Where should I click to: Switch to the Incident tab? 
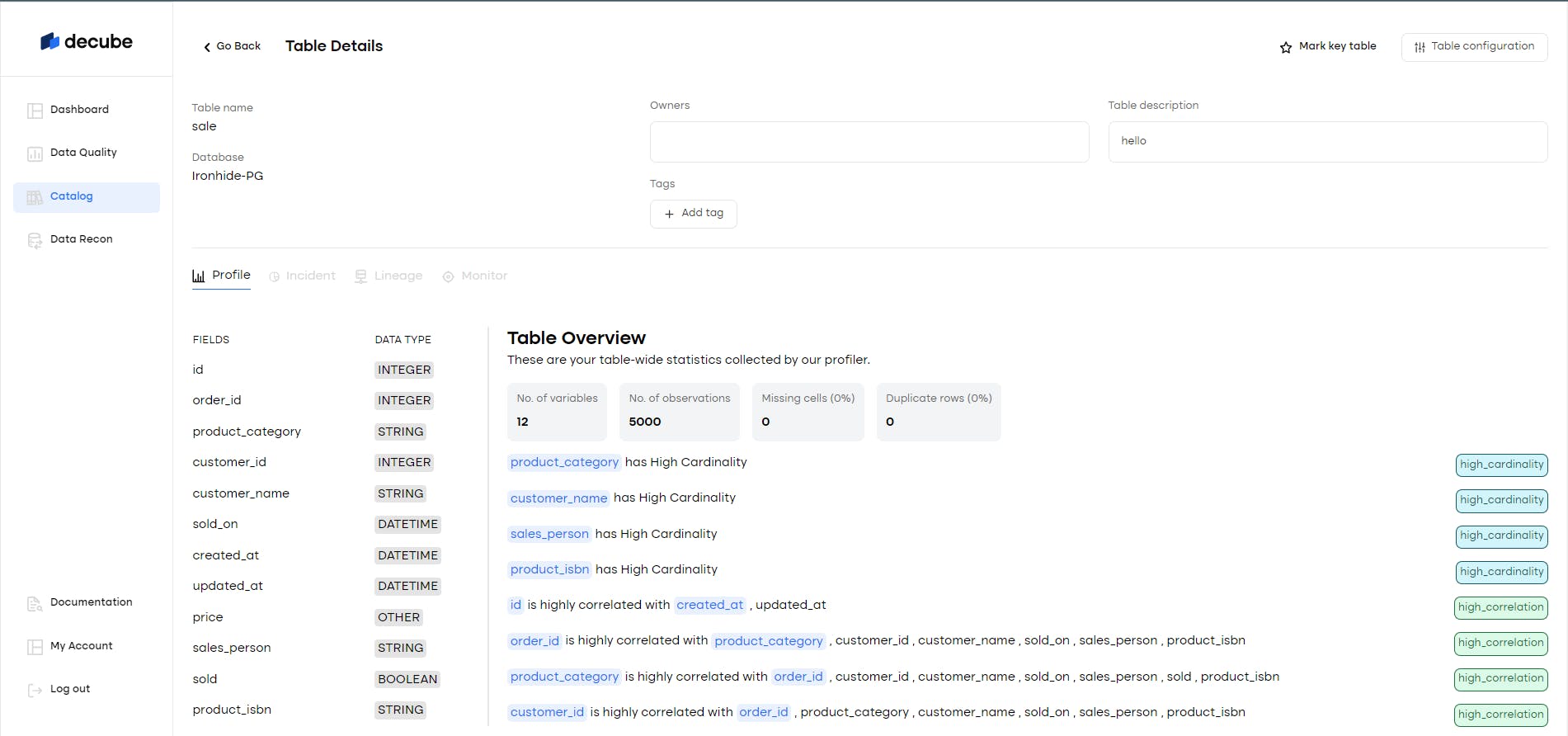coord(303,276)
